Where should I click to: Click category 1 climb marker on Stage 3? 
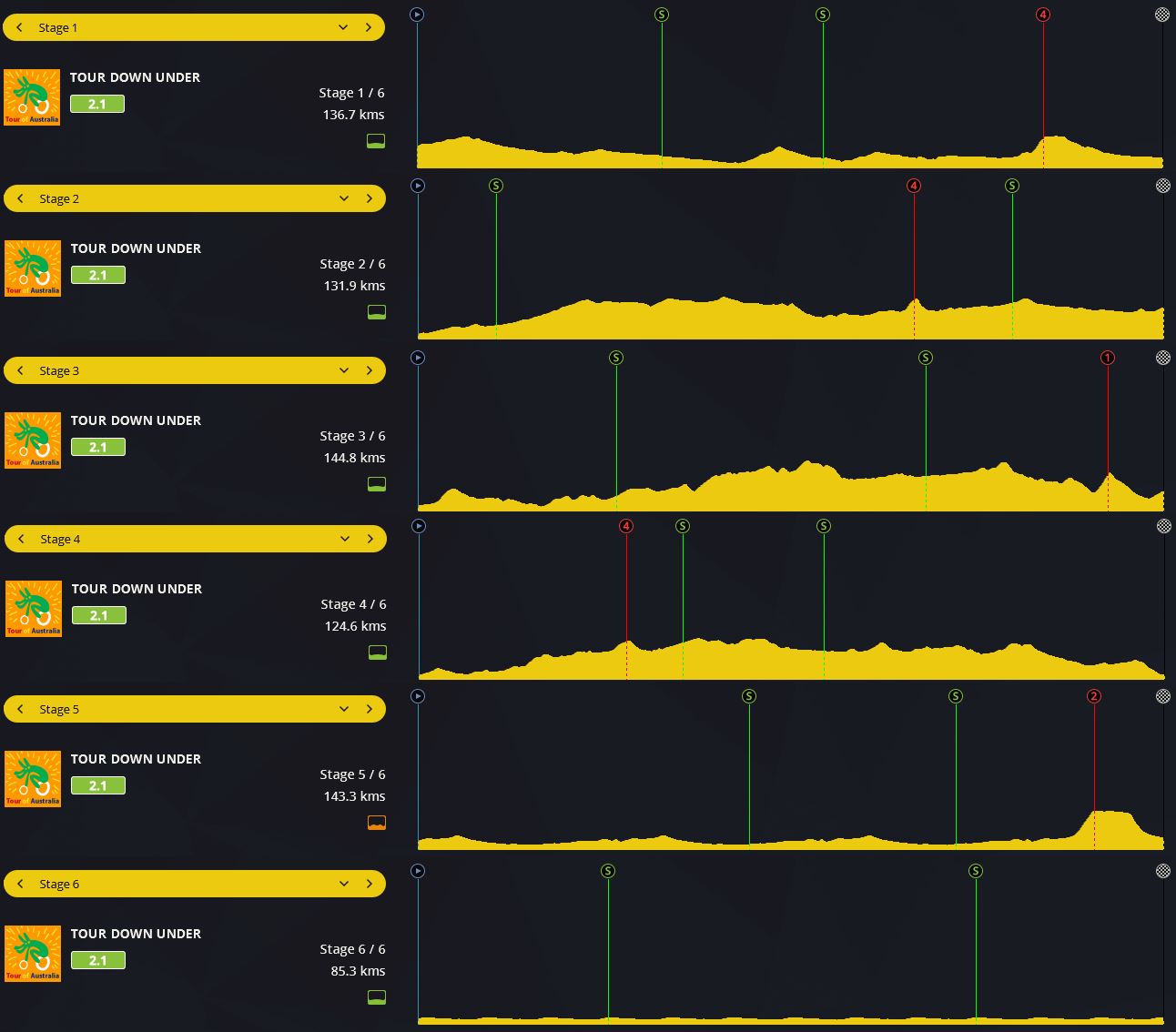coord(1108,358)
